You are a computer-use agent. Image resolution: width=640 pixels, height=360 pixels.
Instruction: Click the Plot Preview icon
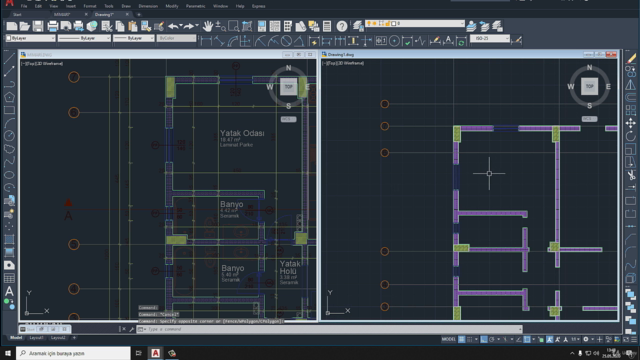coord(66,27)
